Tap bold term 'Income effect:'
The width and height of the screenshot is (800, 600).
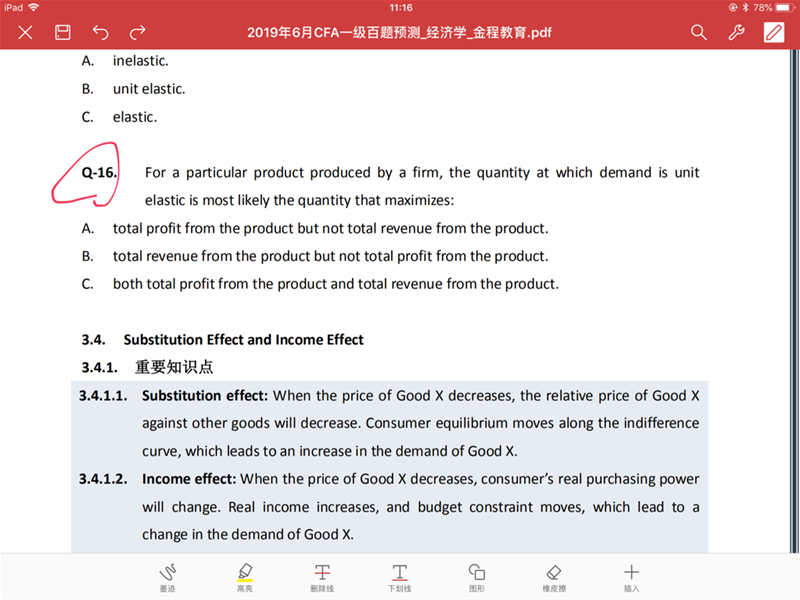coord(189,479)
